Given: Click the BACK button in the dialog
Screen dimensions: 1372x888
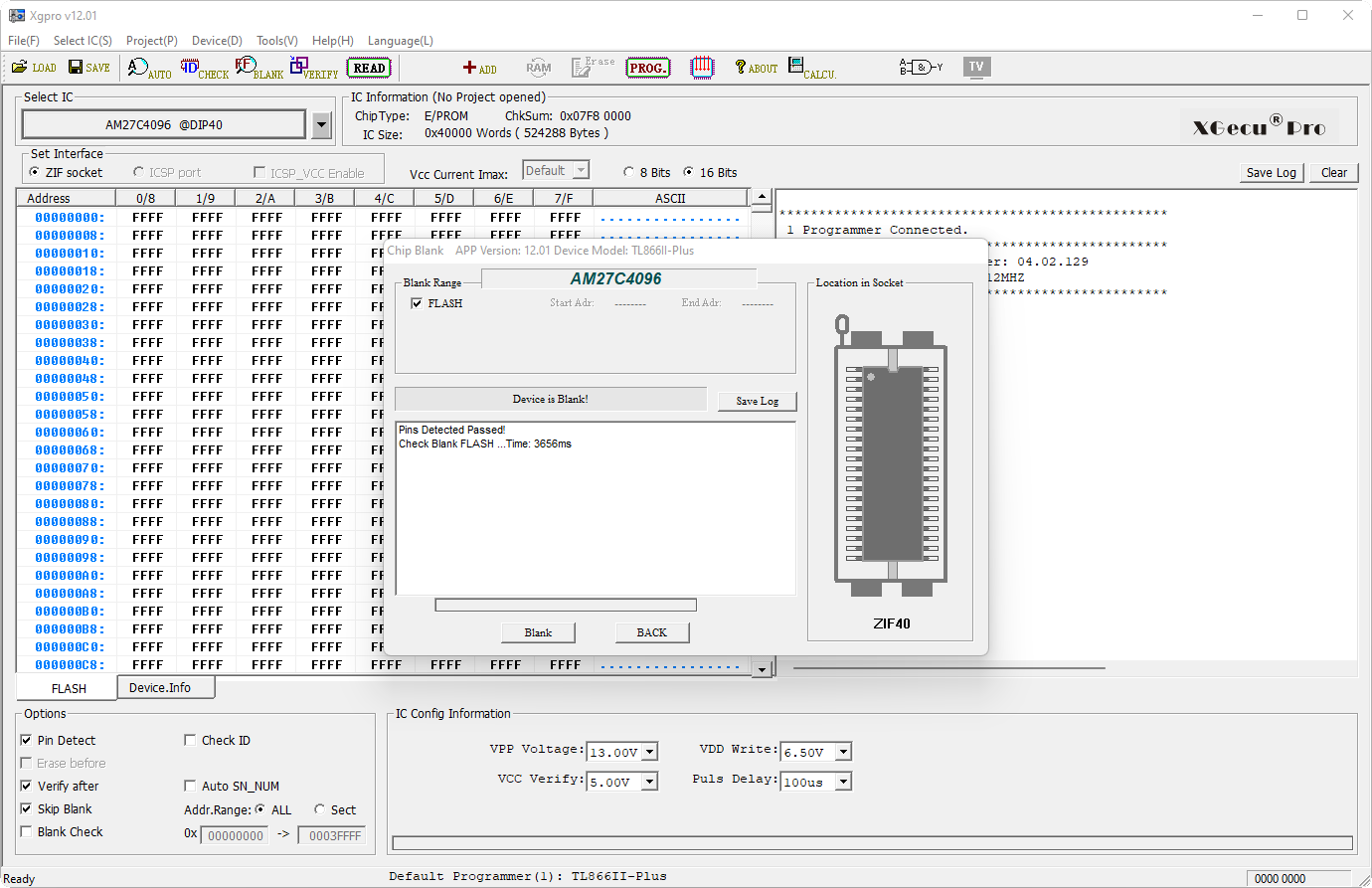Looking at the screenshot, I should [652, 632].
